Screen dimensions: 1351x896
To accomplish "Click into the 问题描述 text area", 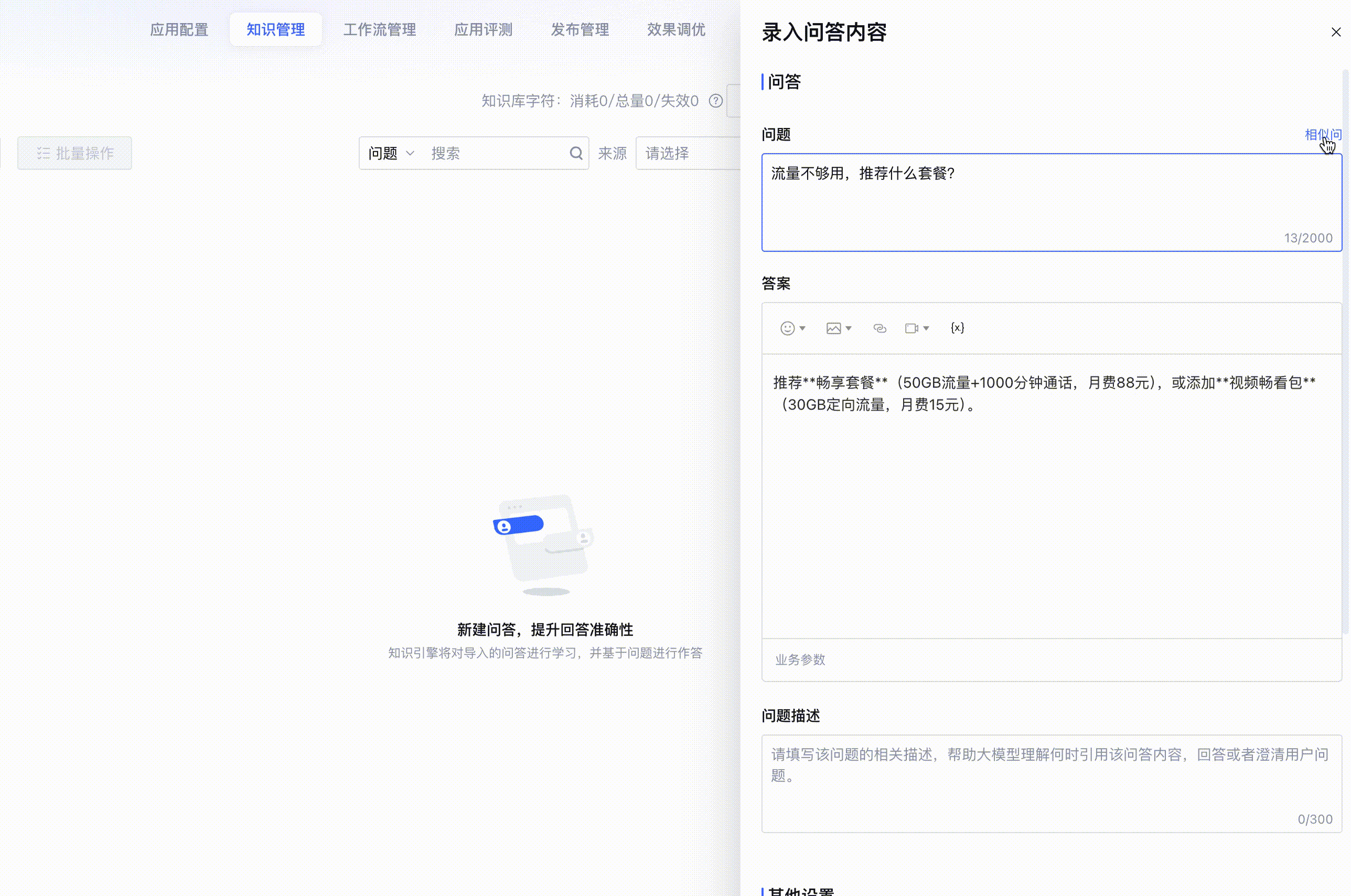I will [x=1050, y=783].
